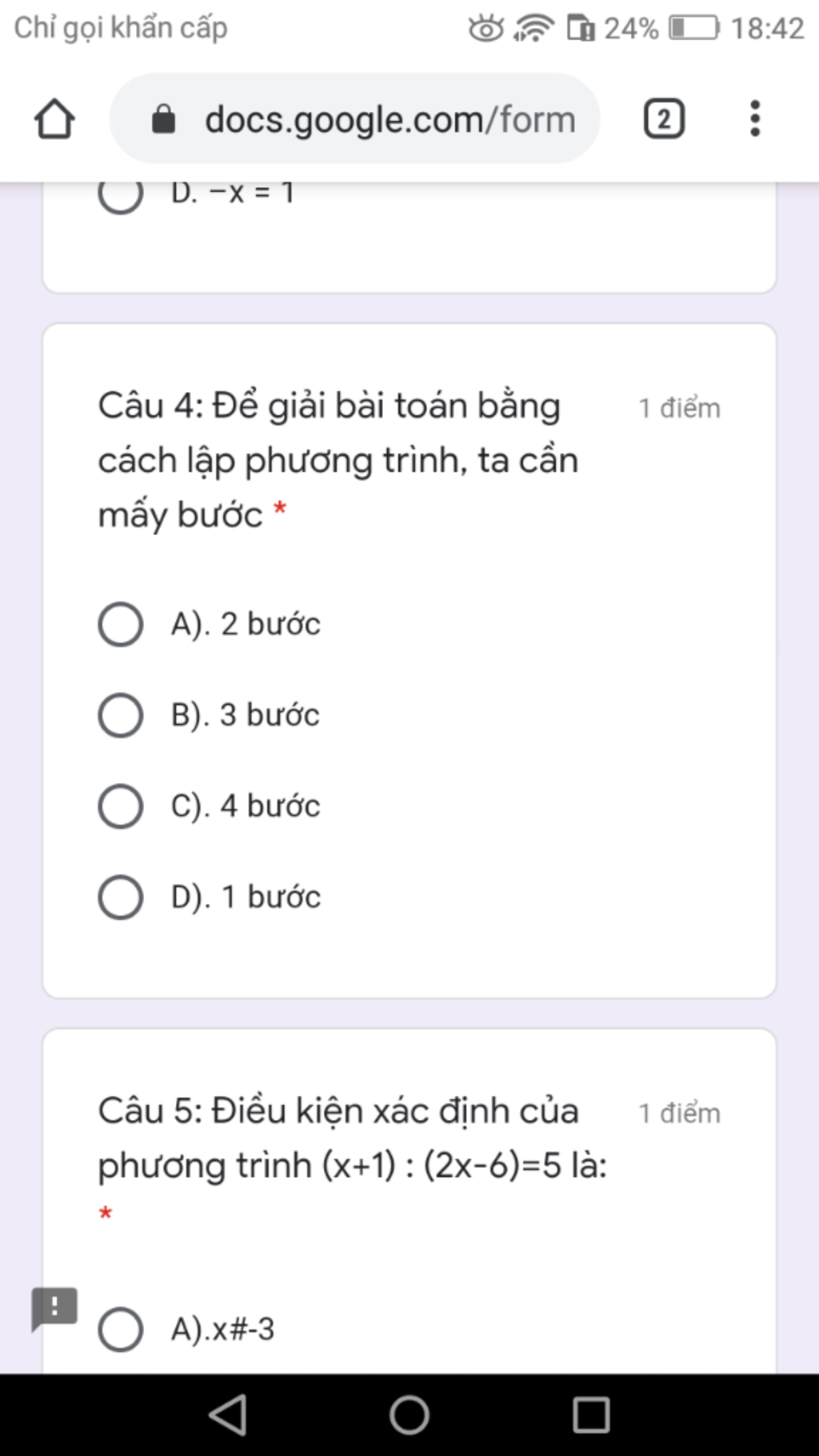Tap the lock icon in address bar
The width and height of the screenshot is (819, 1456).
coord(163,119)
